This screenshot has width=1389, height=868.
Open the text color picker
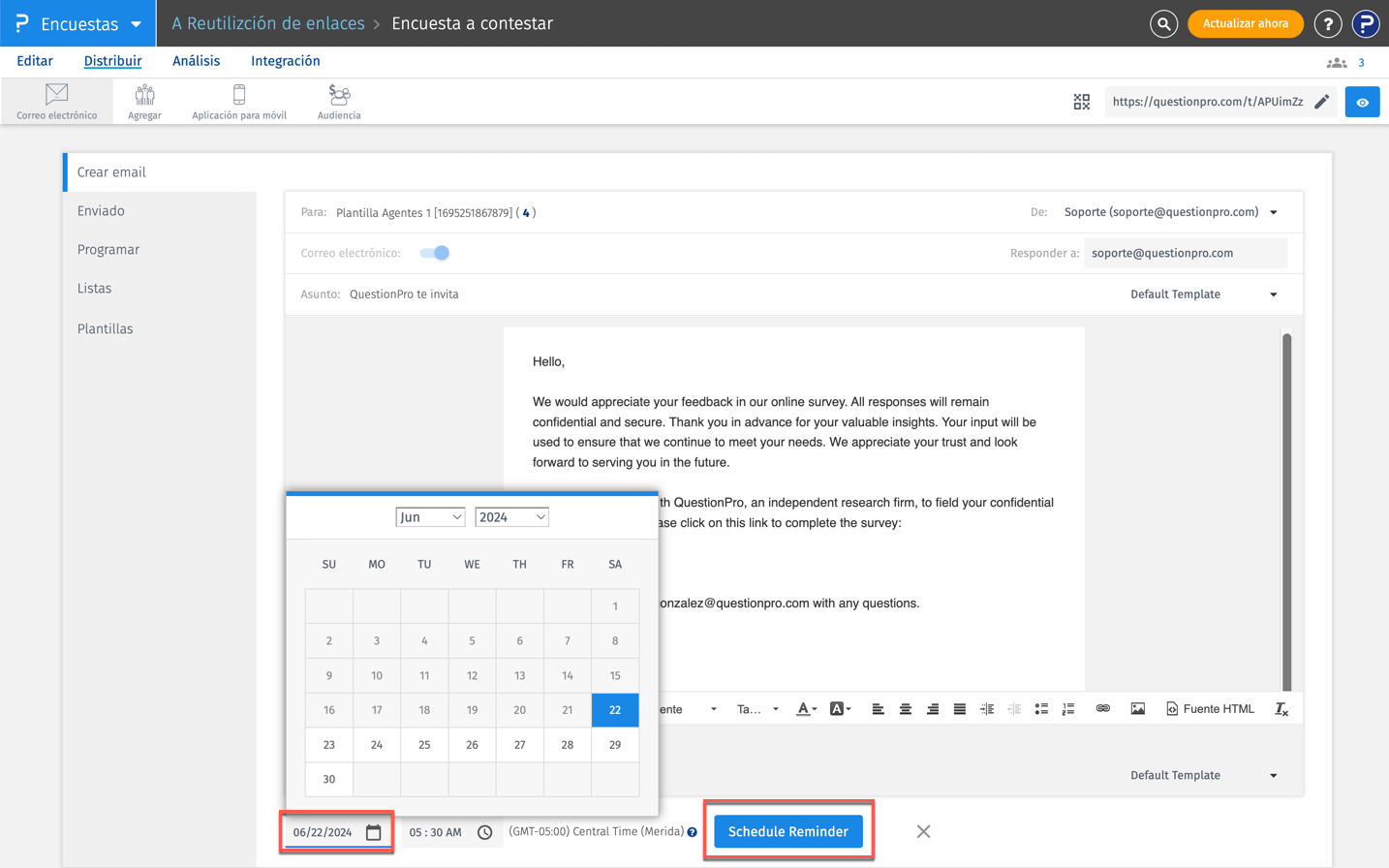[806, 709]
